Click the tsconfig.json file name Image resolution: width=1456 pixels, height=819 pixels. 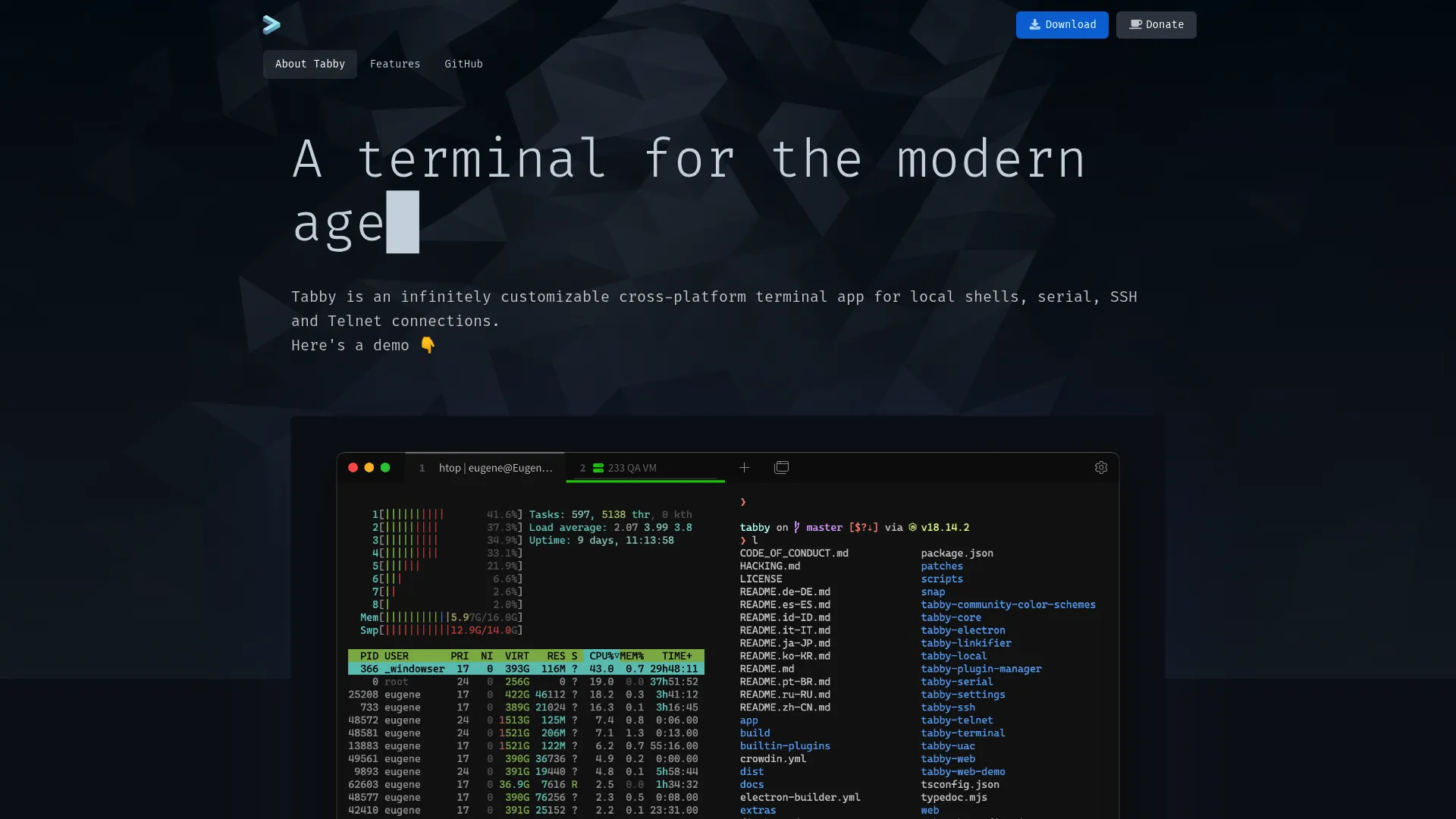(960, 785)
